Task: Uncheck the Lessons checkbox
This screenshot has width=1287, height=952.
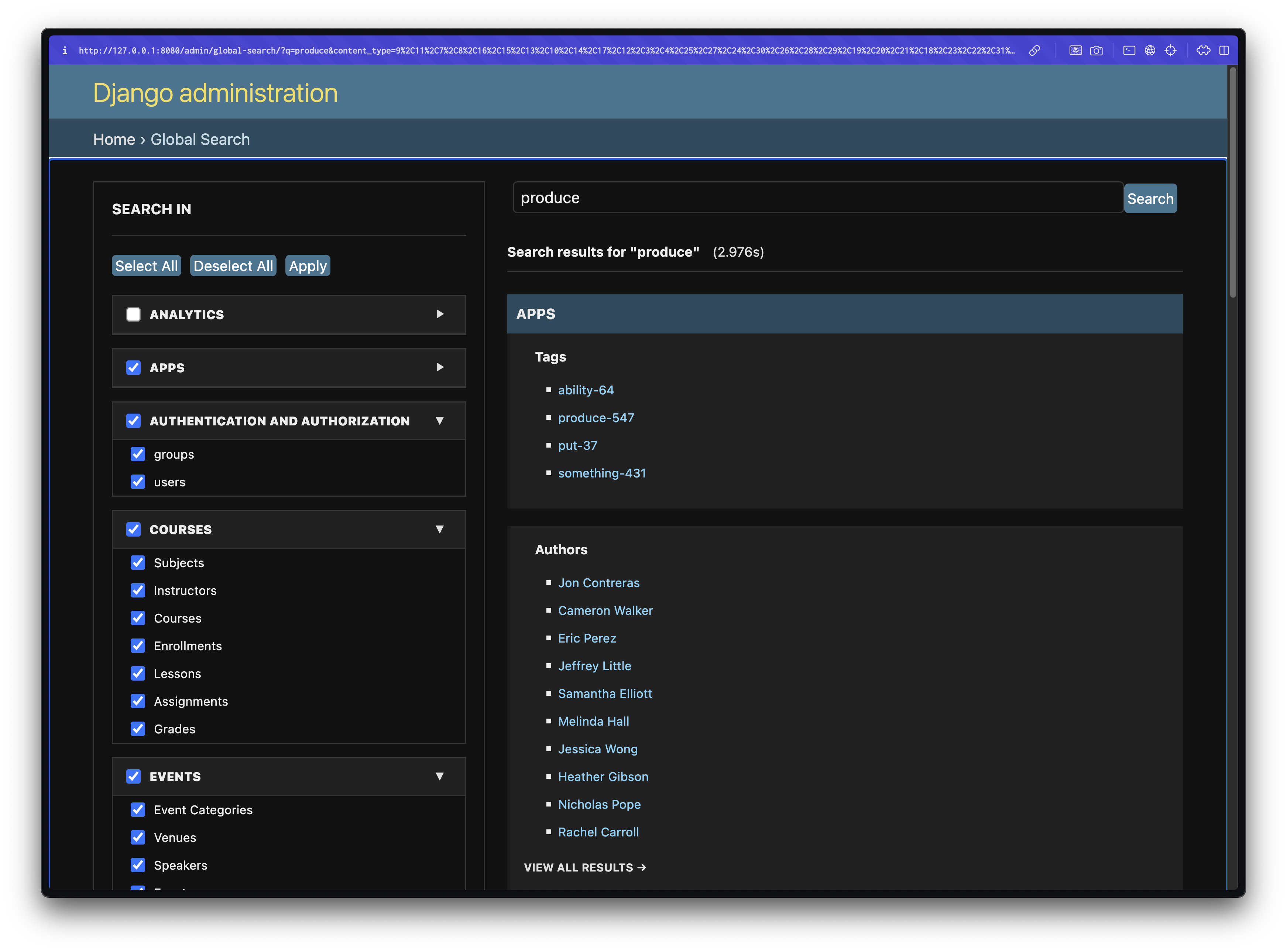Action: pos(138,673)
